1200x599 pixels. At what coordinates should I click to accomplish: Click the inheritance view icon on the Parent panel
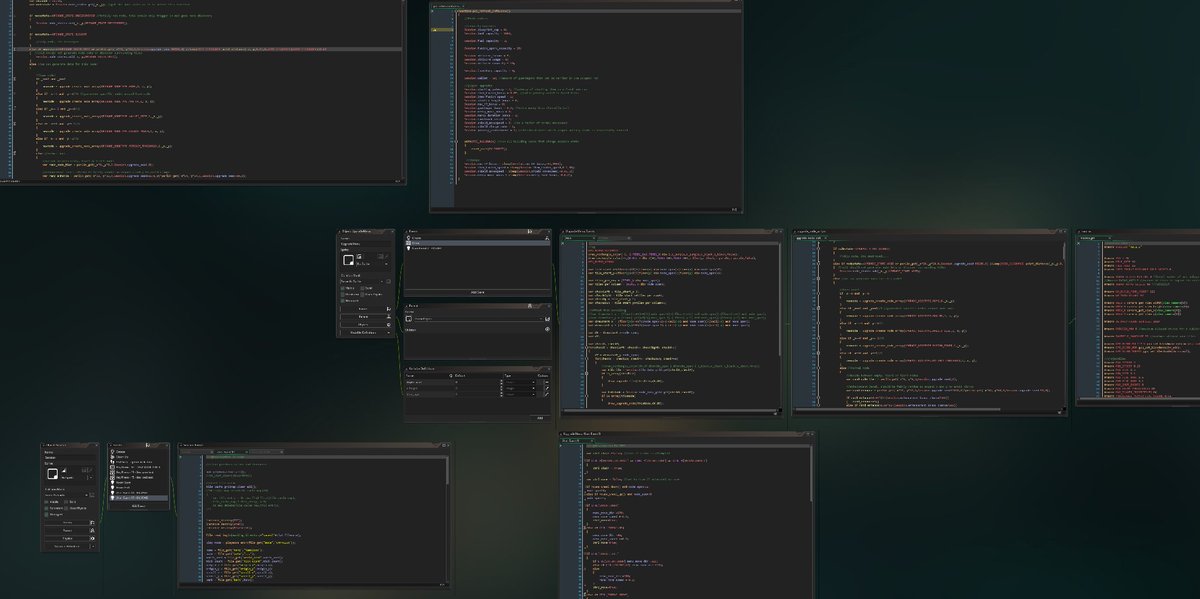[530, 305]
